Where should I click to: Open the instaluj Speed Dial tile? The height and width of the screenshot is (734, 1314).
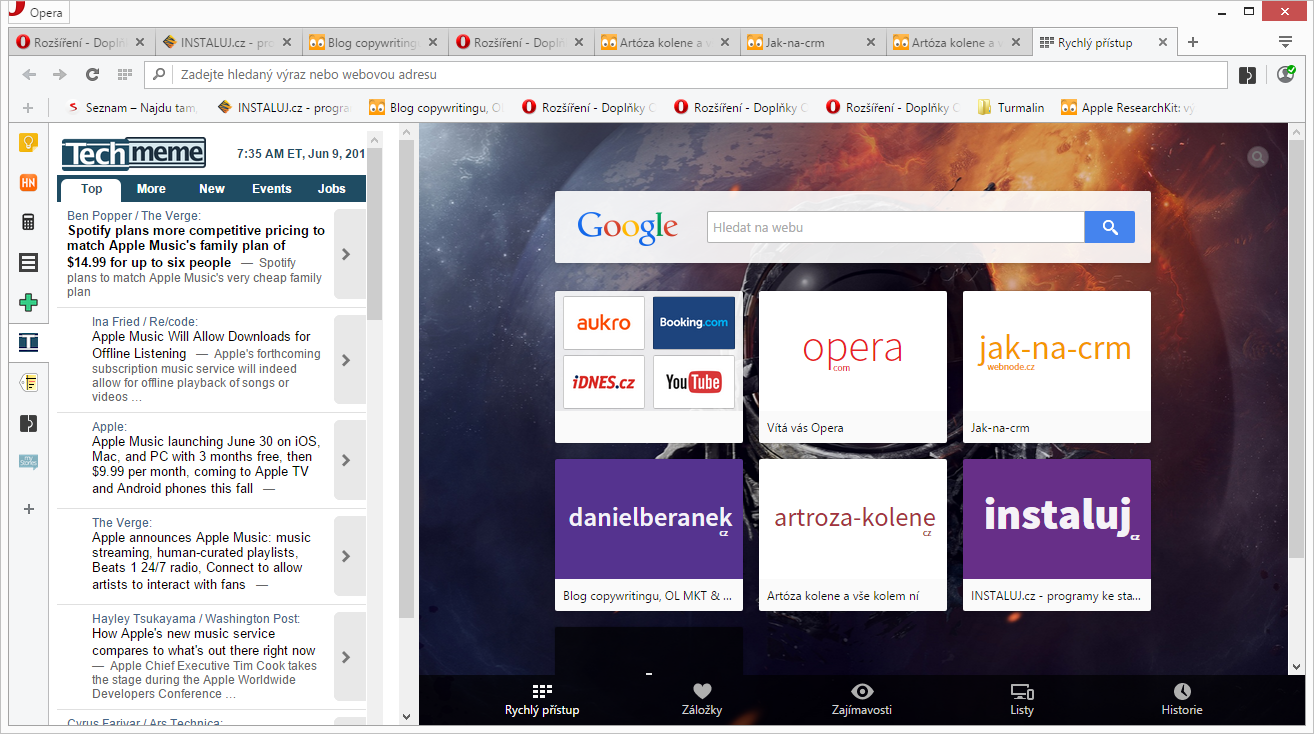(x=1057, y=535)
